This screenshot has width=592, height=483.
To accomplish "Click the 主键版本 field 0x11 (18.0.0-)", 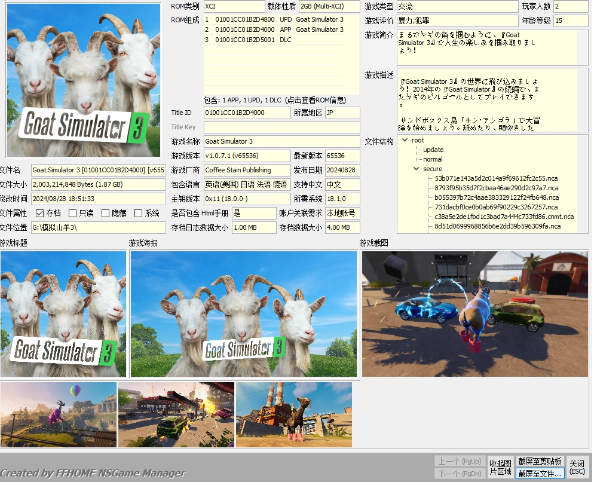I will (247, 199).
